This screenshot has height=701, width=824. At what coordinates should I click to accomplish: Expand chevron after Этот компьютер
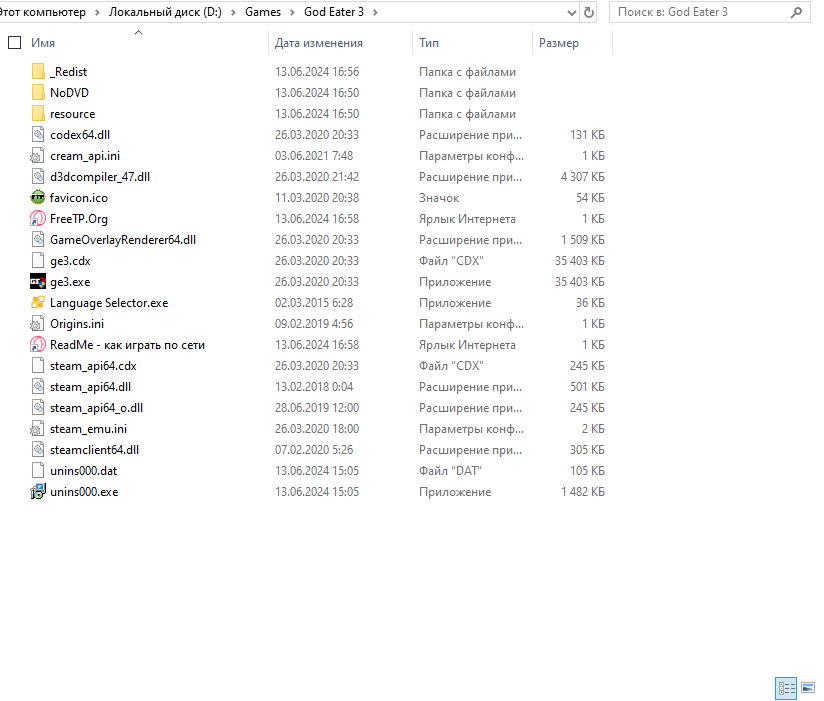tap(97, 13)
